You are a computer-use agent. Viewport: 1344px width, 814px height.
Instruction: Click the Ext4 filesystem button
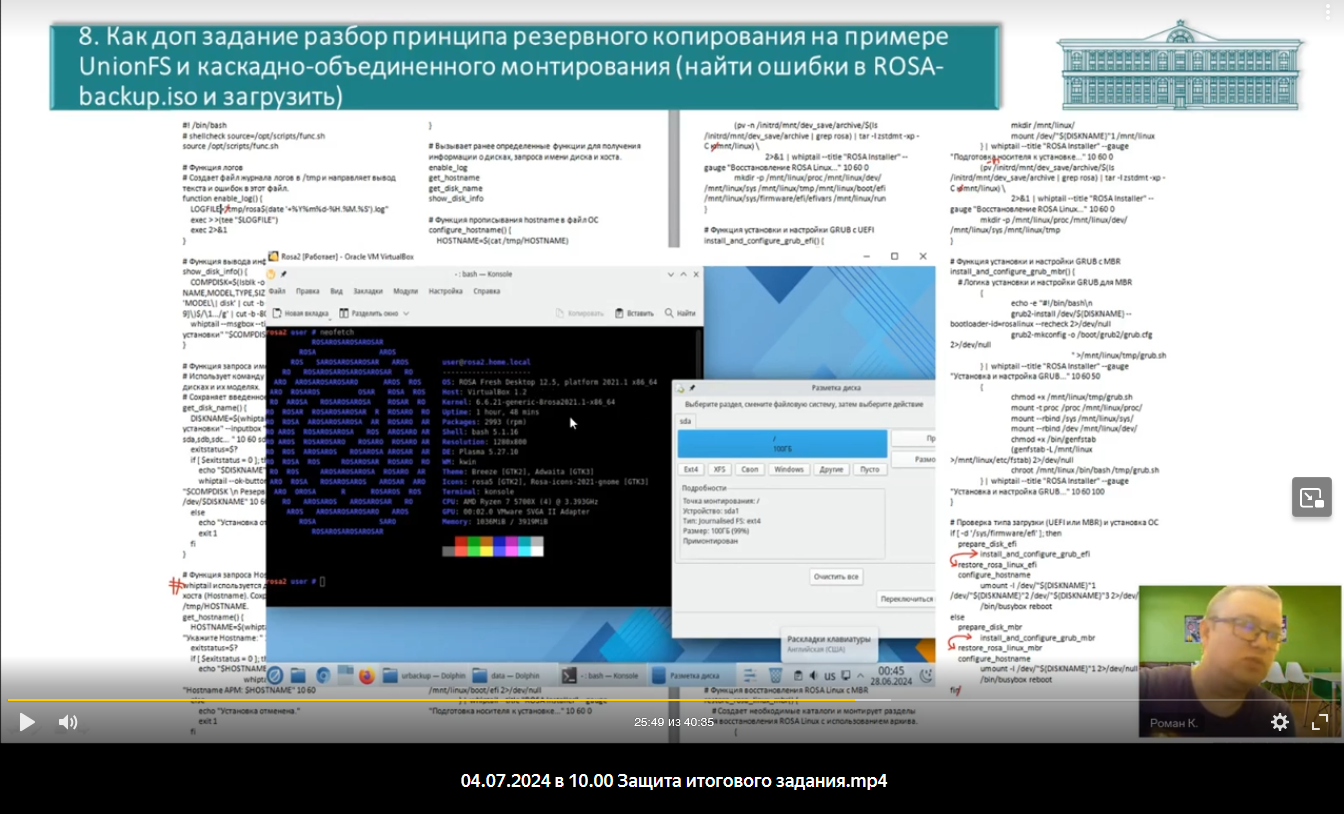pyautogui.click(x=691, y=469)
